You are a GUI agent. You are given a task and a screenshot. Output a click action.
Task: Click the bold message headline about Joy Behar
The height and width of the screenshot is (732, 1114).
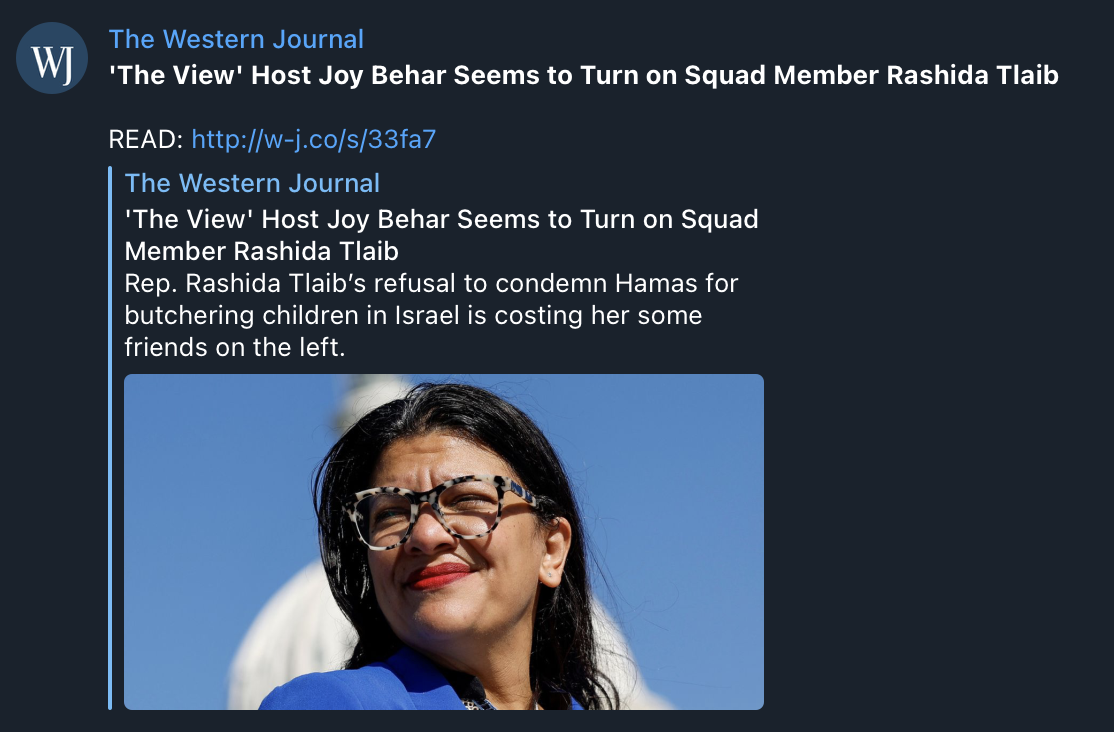(x=583, y=75)
